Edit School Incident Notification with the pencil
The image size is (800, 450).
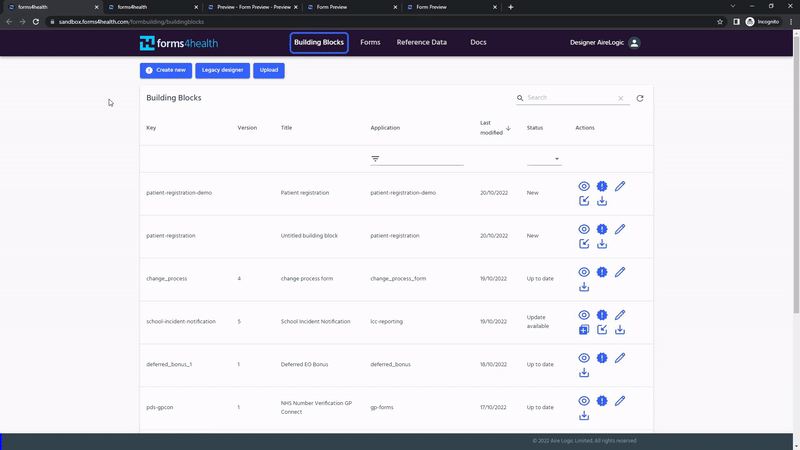(620, 315)
